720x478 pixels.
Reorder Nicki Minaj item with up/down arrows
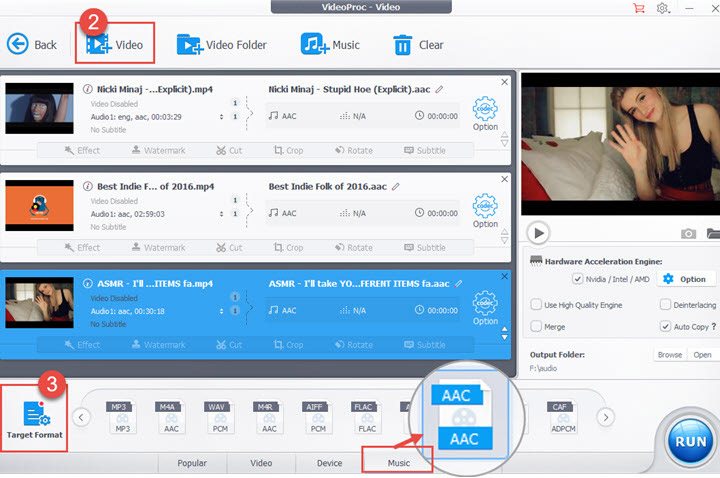[x=505, y=139]
